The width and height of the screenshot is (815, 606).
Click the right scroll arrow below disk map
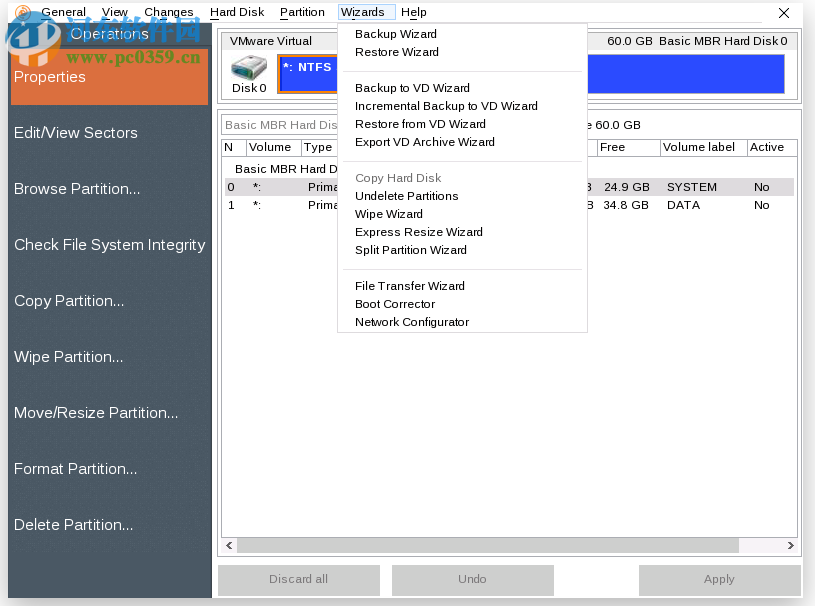click(x=790, y=545)
